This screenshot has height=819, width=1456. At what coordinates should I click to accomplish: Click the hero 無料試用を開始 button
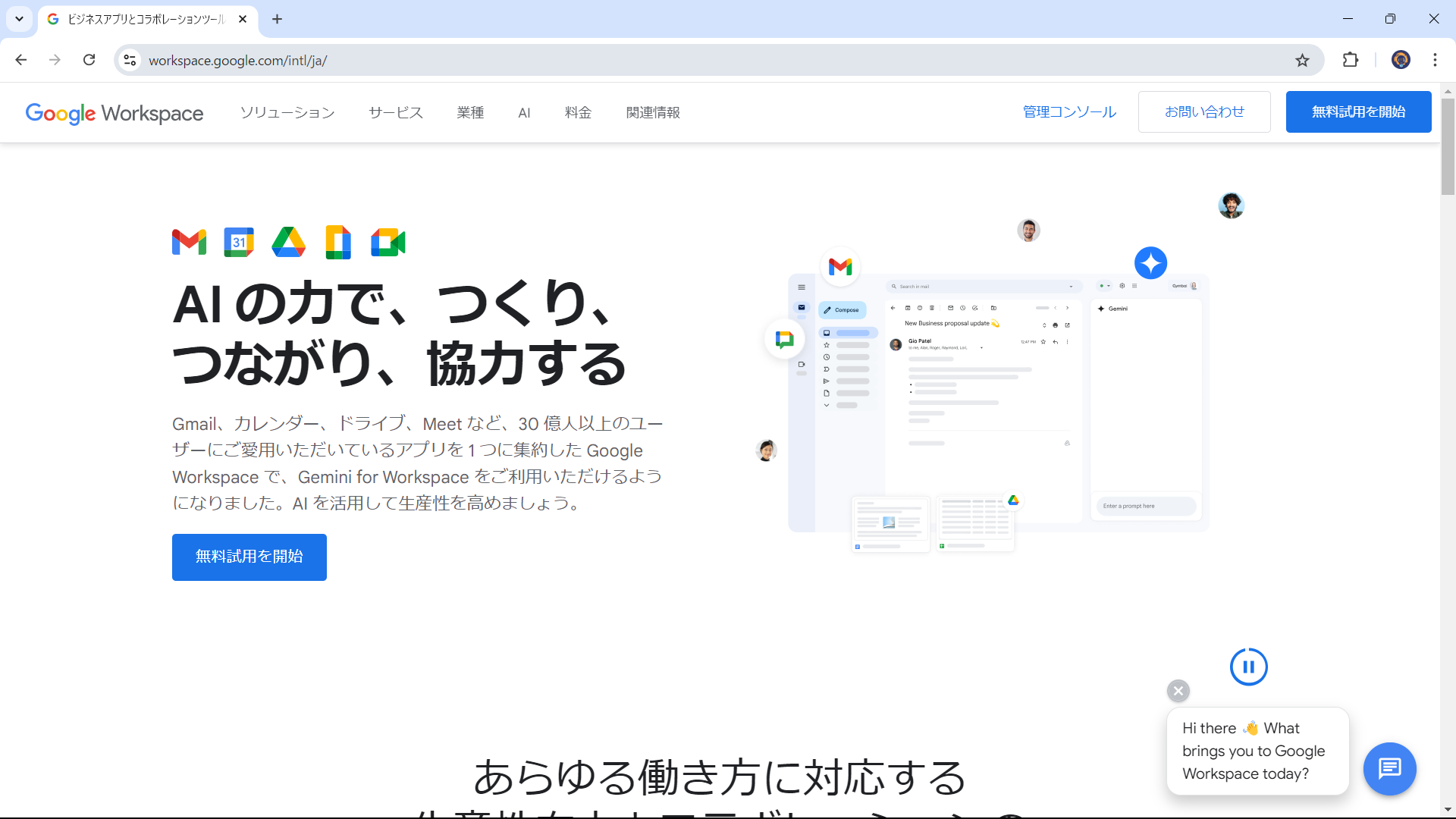(249, 557)
